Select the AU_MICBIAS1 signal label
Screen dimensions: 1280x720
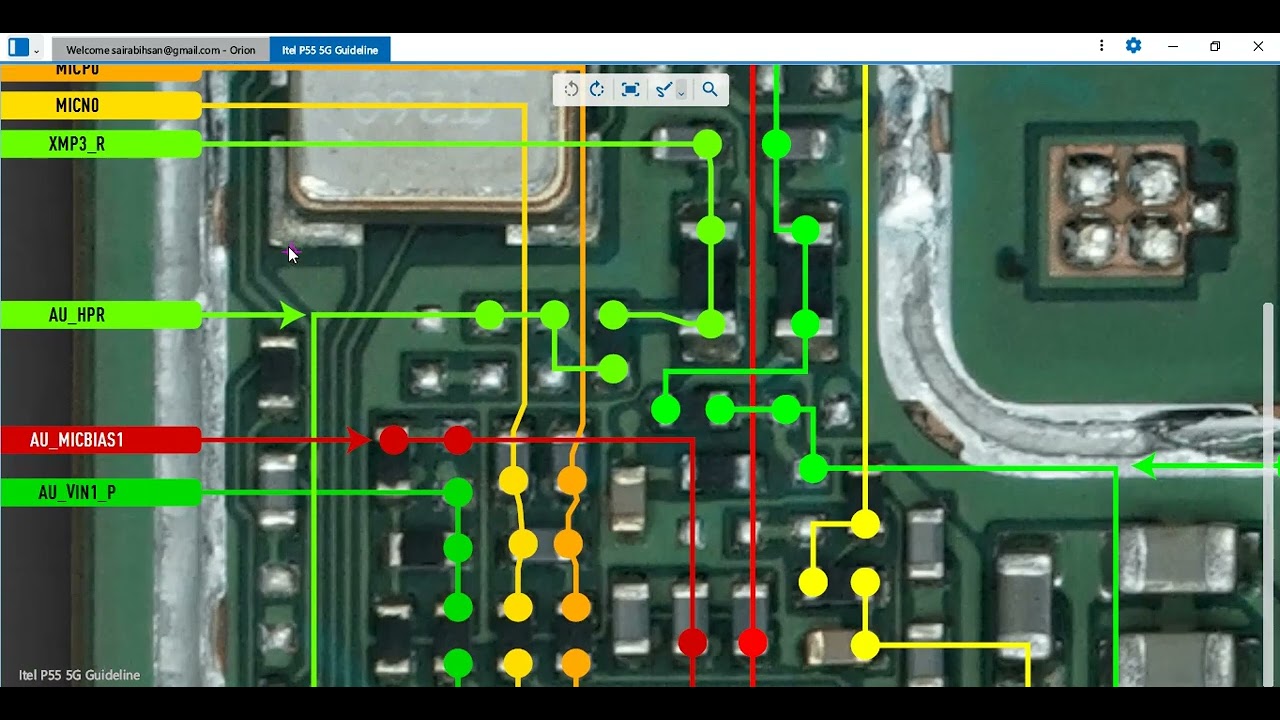(x=101, y=440)
